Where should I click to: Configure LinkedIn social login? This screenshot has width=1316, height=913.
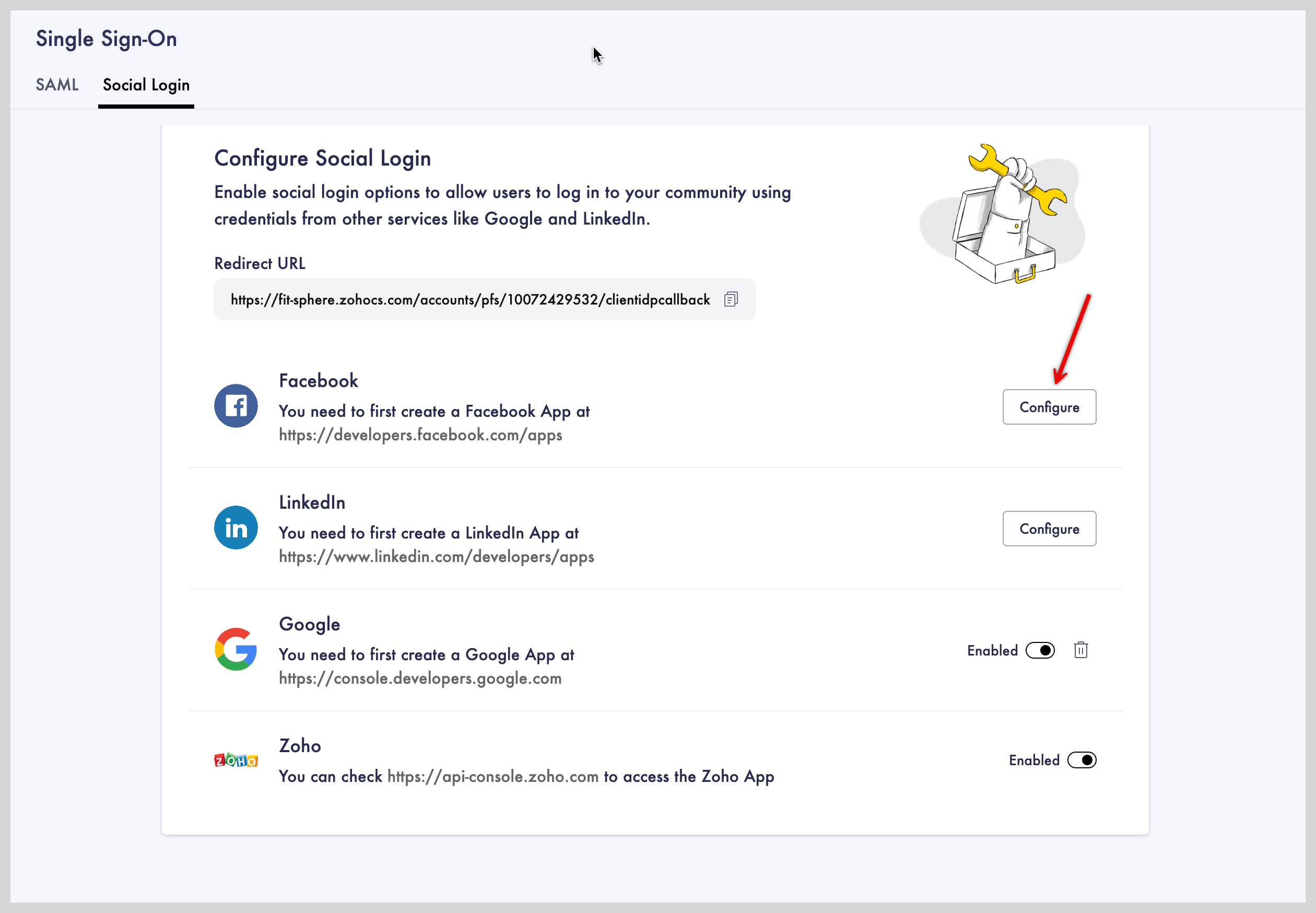click(1049, 529)
